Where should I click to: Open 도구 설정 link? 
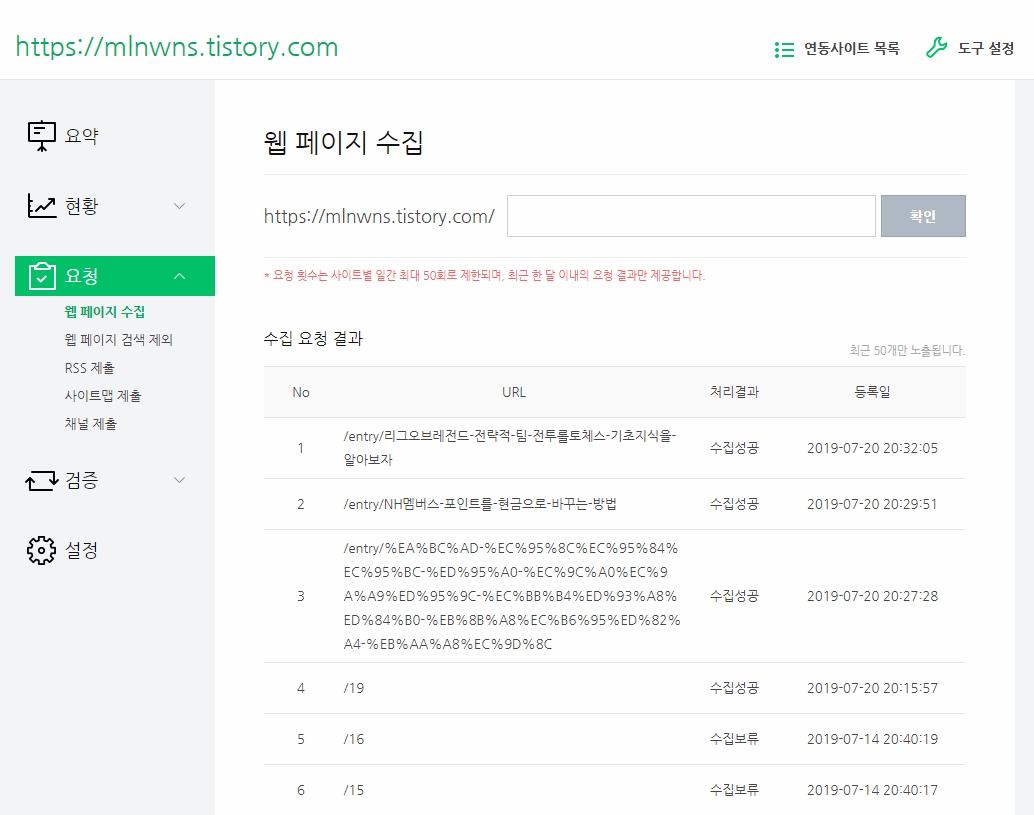point(986,48)
